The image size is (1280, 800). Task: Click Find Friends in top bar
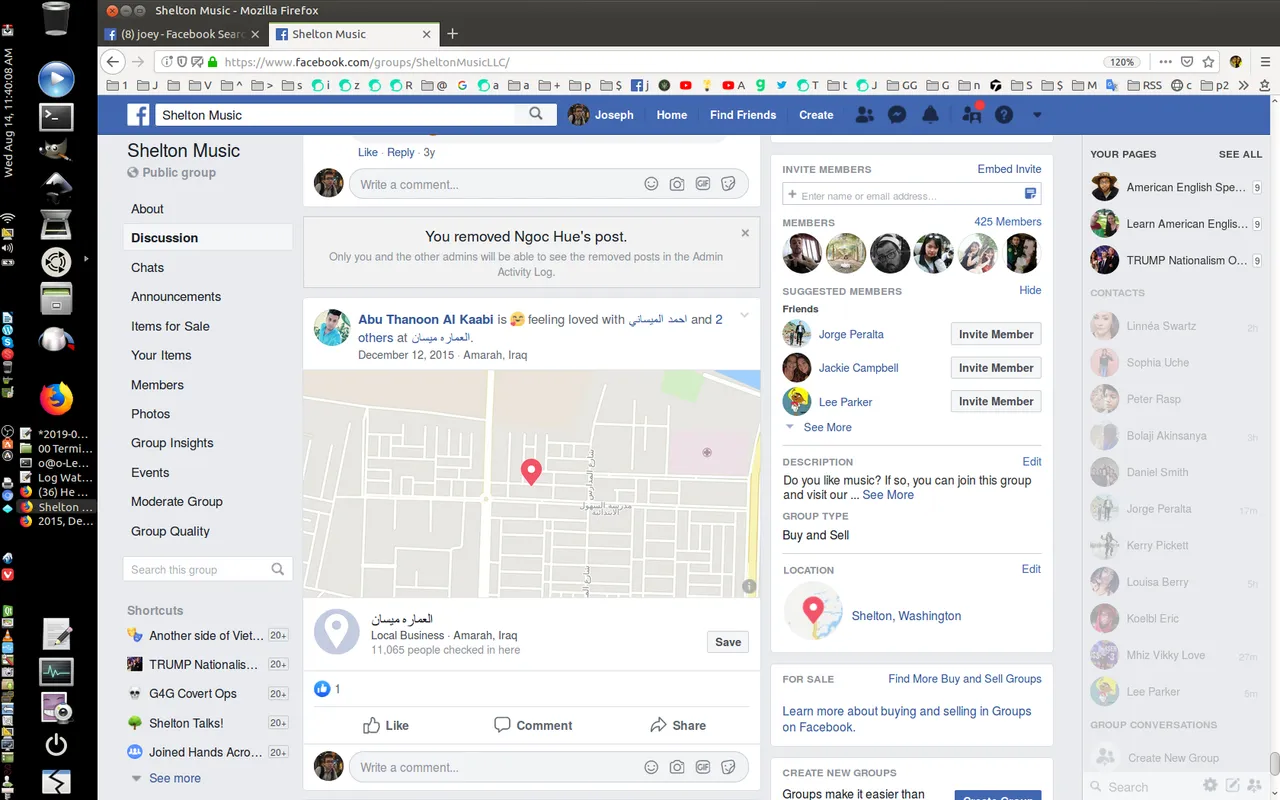[743, 115]
